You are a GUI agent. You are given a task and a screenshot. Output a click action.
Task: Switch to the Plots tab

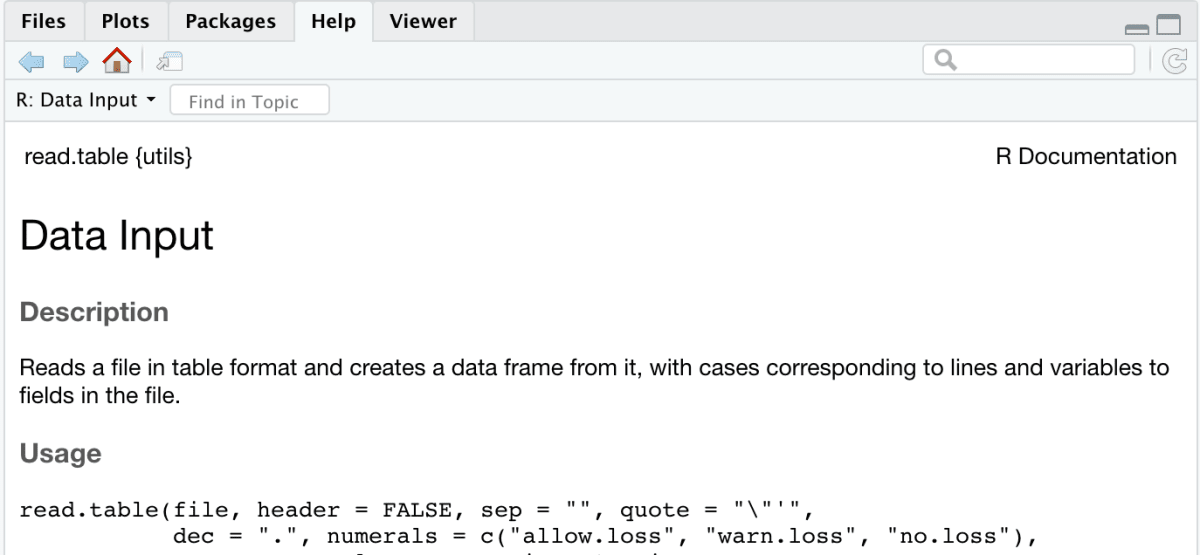(x=125, y=21)
